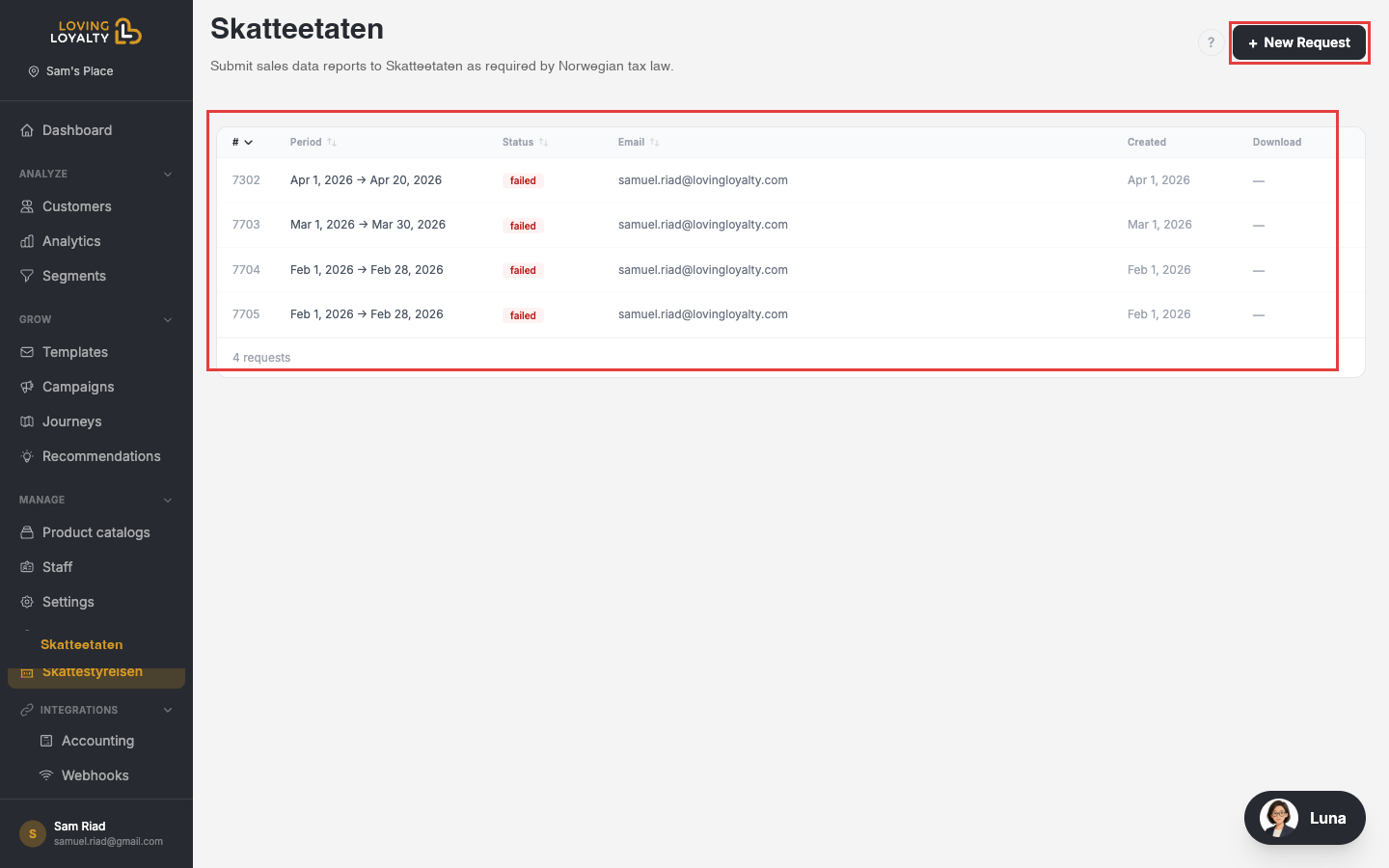Click the Created column header
The width and height of the screenshot is (1389, 868).
(x=1147, y=142)
